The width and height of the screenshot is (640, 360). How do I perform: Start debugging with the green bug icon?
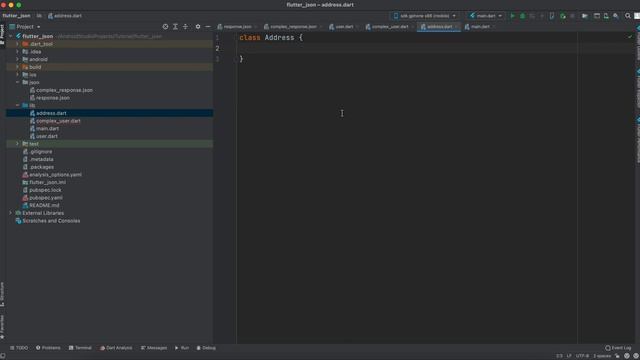(x=522, y=16)
